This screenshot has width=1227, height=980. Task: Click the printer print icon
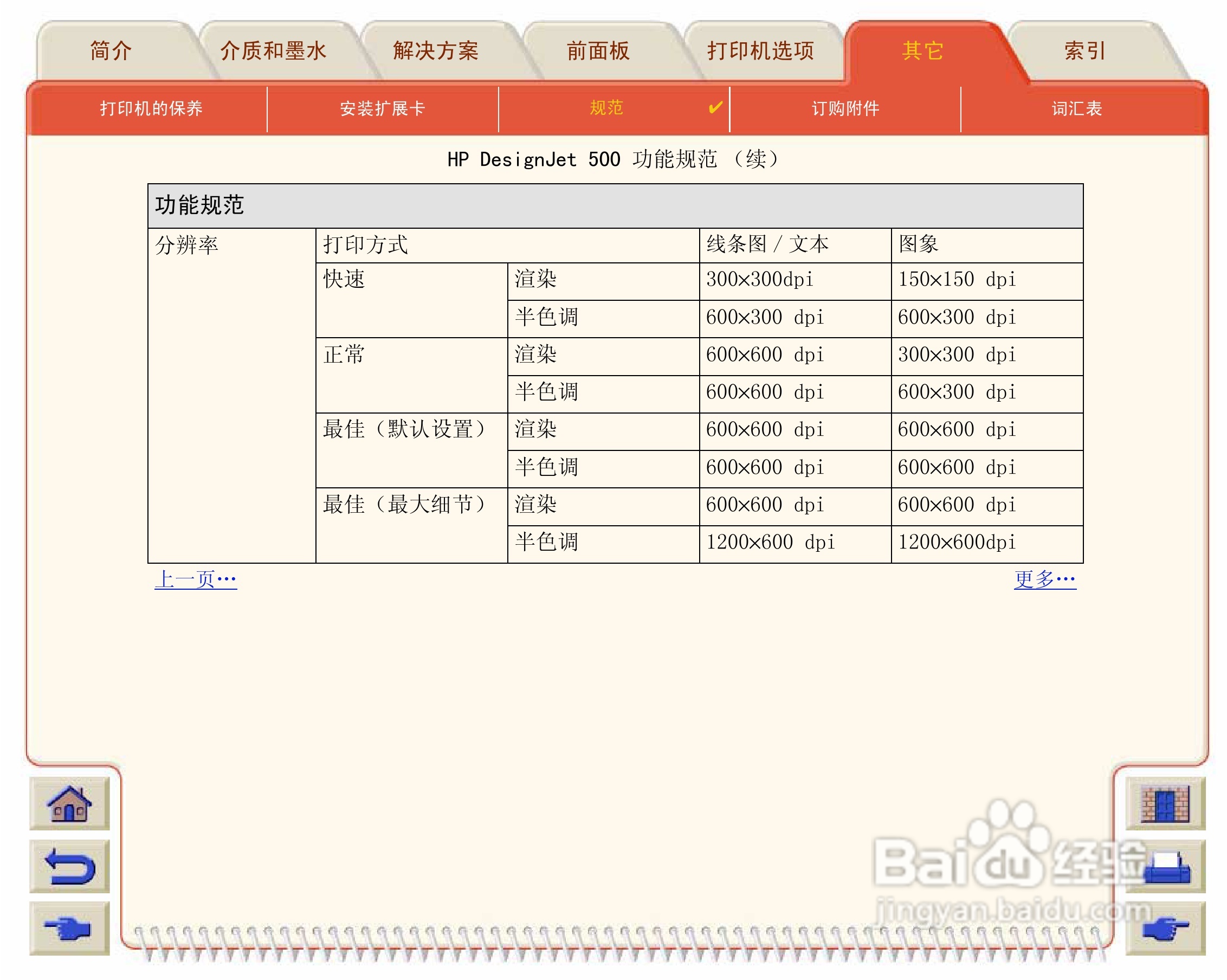pos(1167,868)
